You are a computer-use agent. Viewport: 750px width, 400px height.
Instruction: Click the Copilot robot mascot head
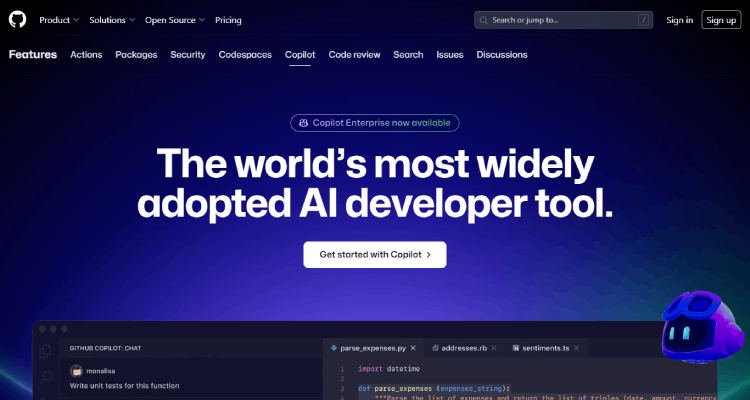(705, 325)
